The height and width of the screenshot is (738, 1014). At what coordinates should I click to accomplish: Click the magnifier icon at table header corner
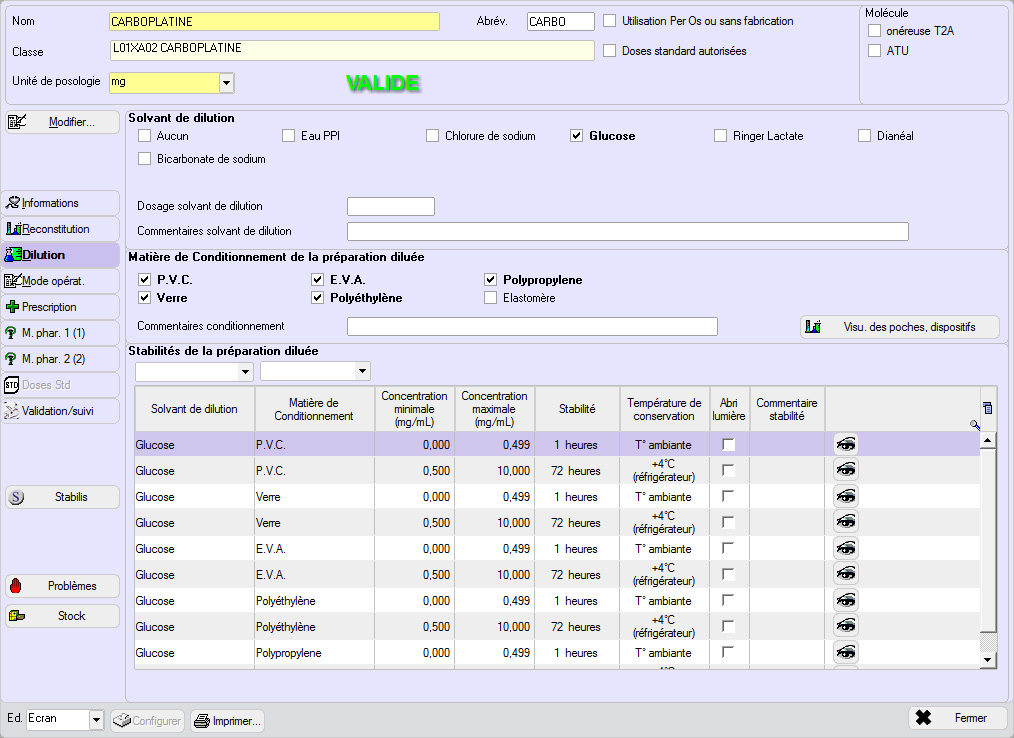[975, 425]
